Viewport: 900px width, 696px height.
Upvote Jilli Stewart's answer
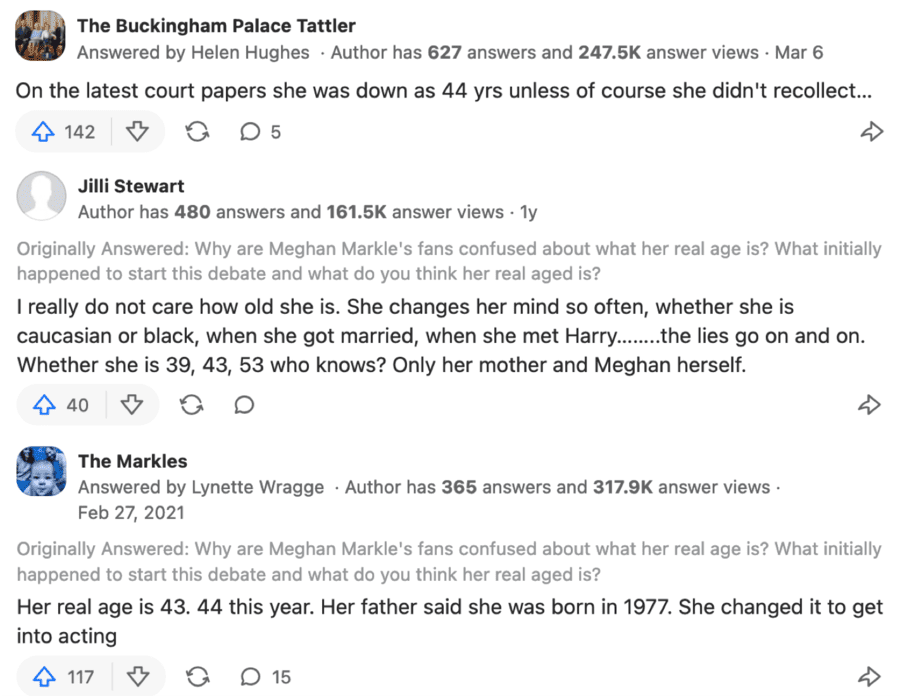click(x=61, y=405)
